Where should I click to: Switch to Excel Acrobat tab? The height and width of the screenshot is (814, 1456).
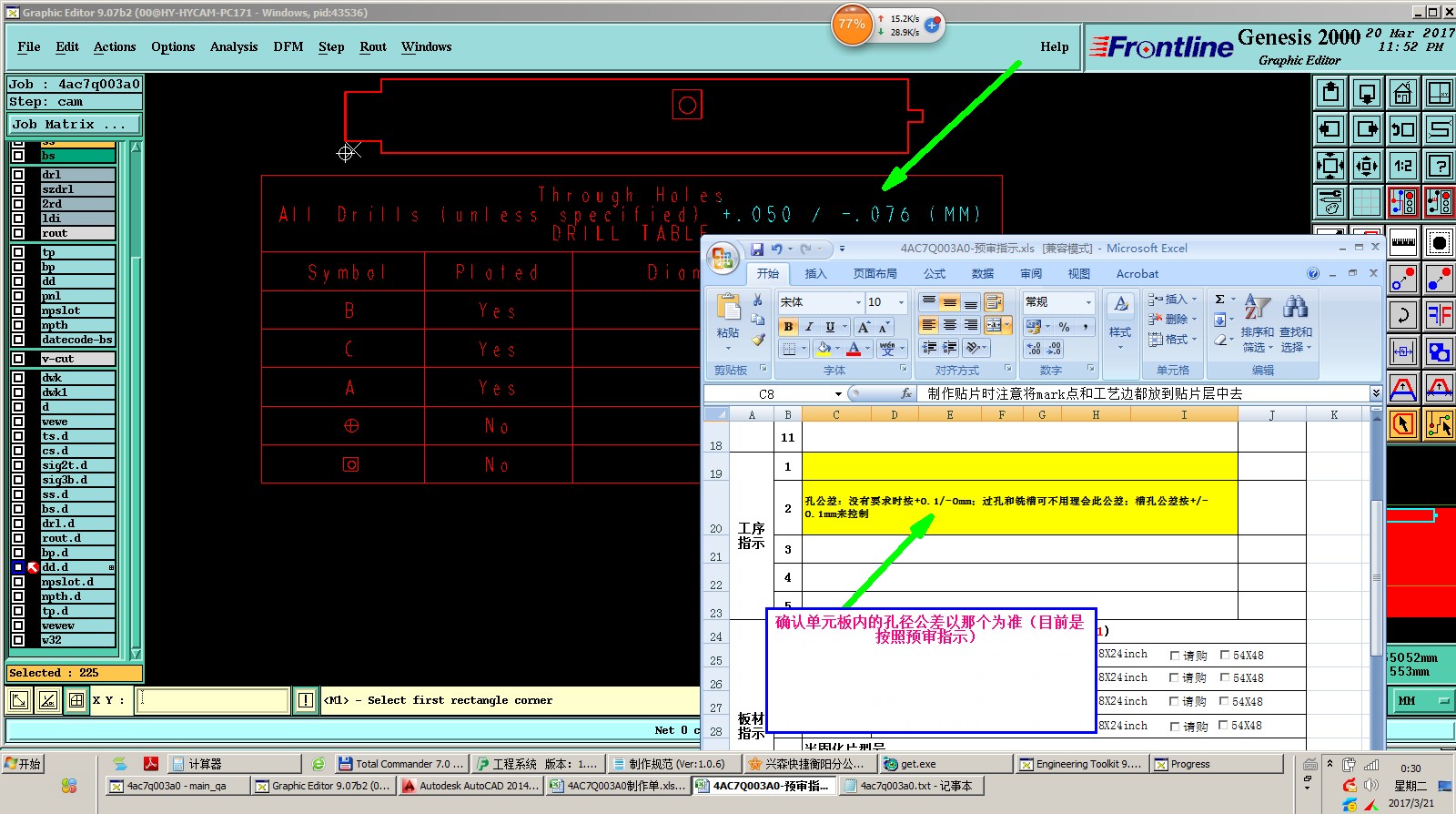click(x=1137, y=274)
